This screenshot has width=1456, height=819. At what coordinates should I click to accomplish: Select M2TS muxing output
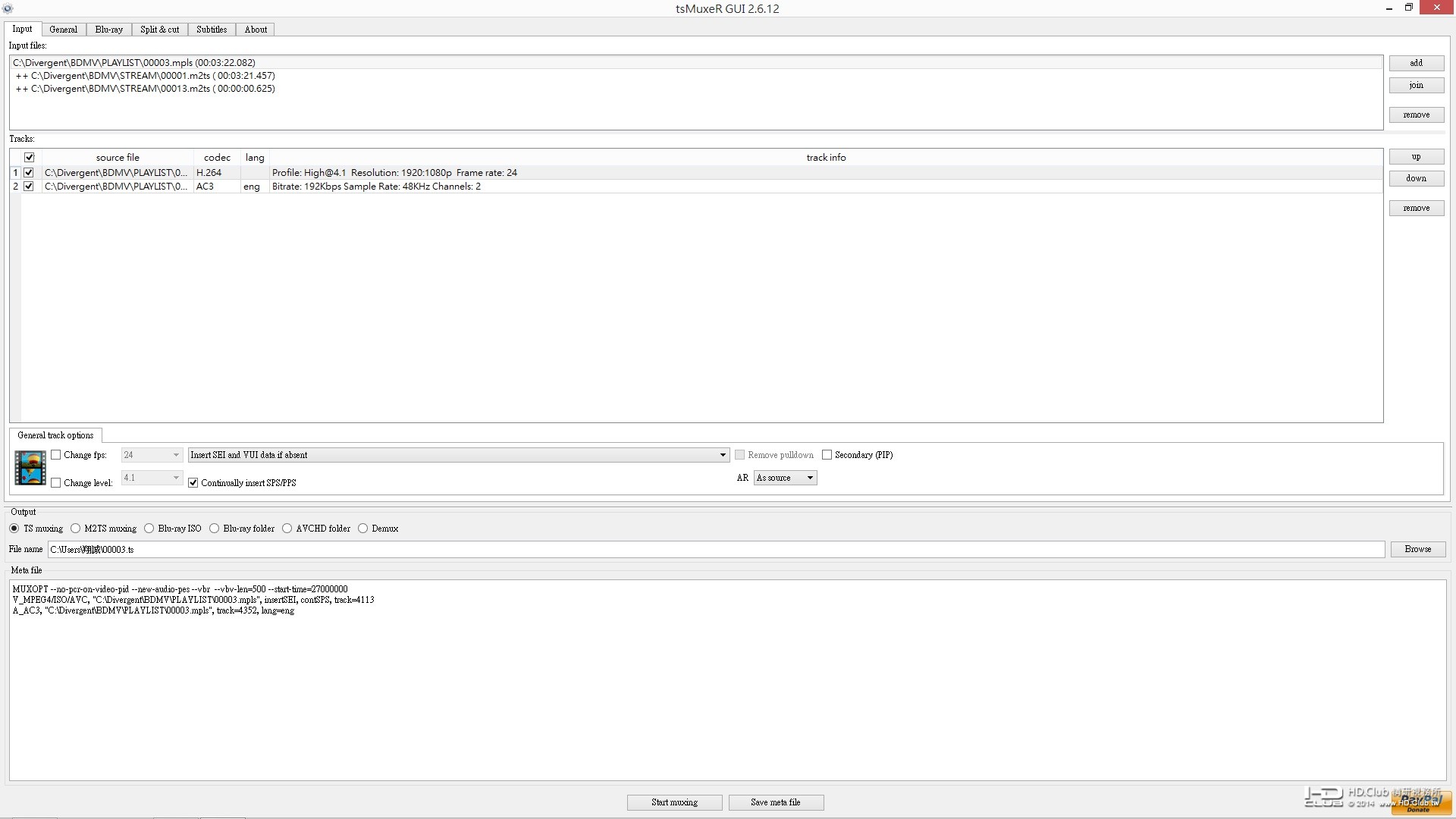point(76,529)
